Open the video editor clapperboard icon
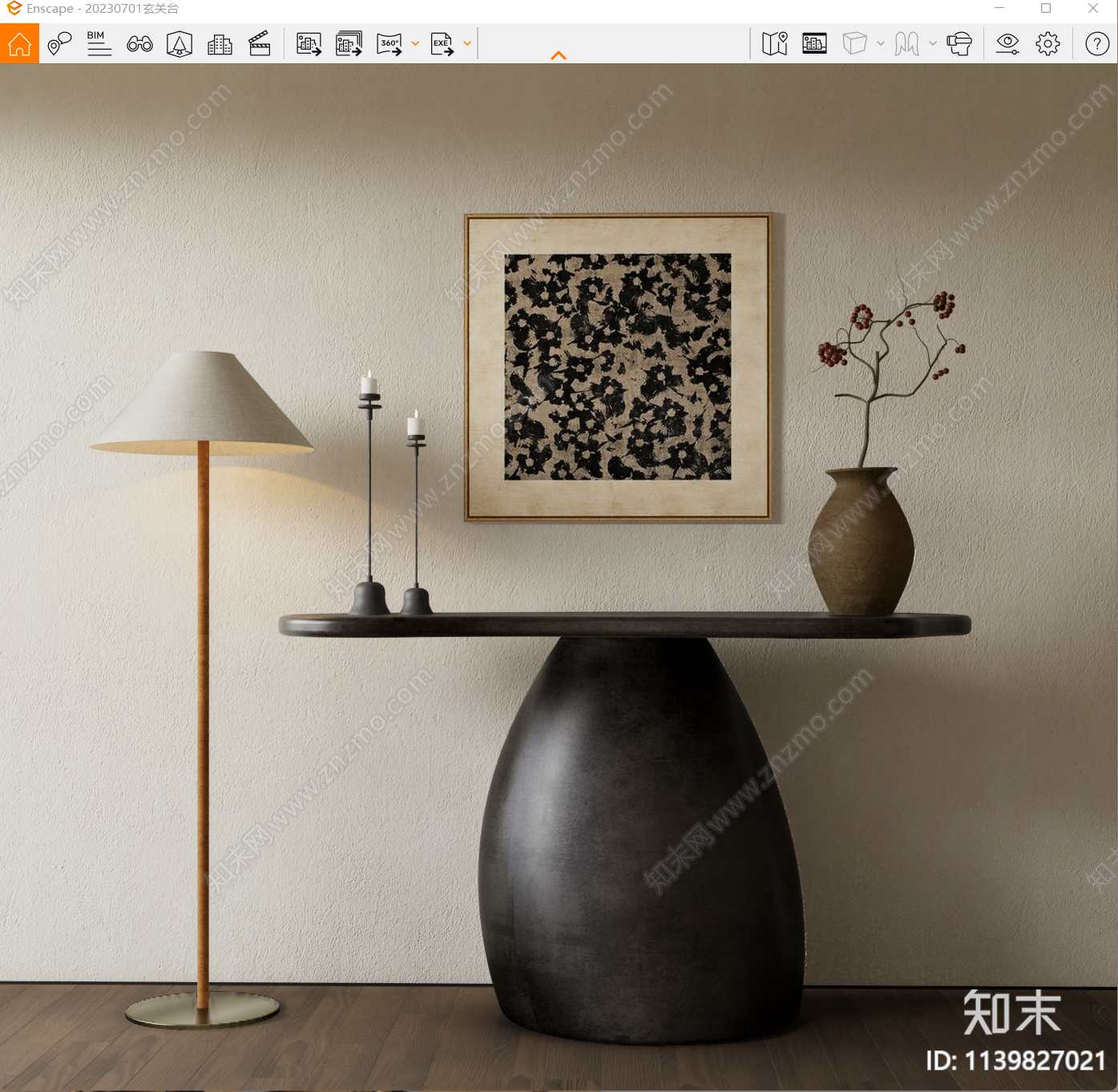Image resolution: width=1118 pixels, height=1092 pixels. [260, 43]
